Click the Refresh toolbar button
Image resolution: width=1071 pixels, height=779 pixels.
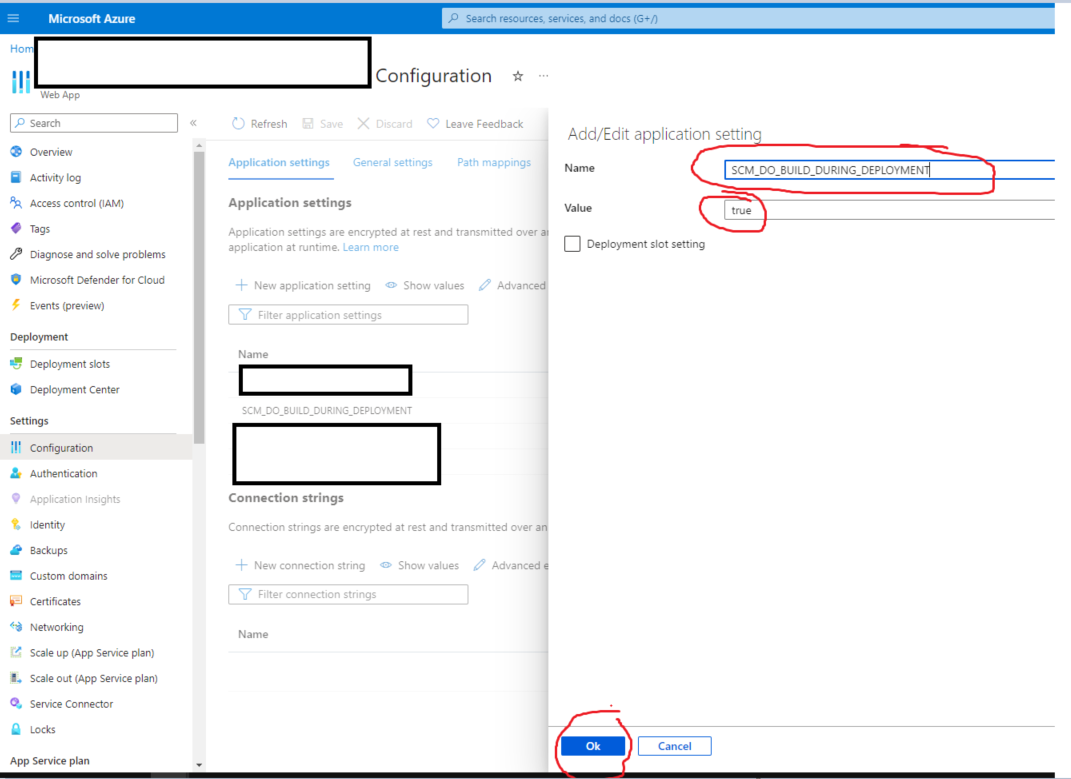pos(260,124)
